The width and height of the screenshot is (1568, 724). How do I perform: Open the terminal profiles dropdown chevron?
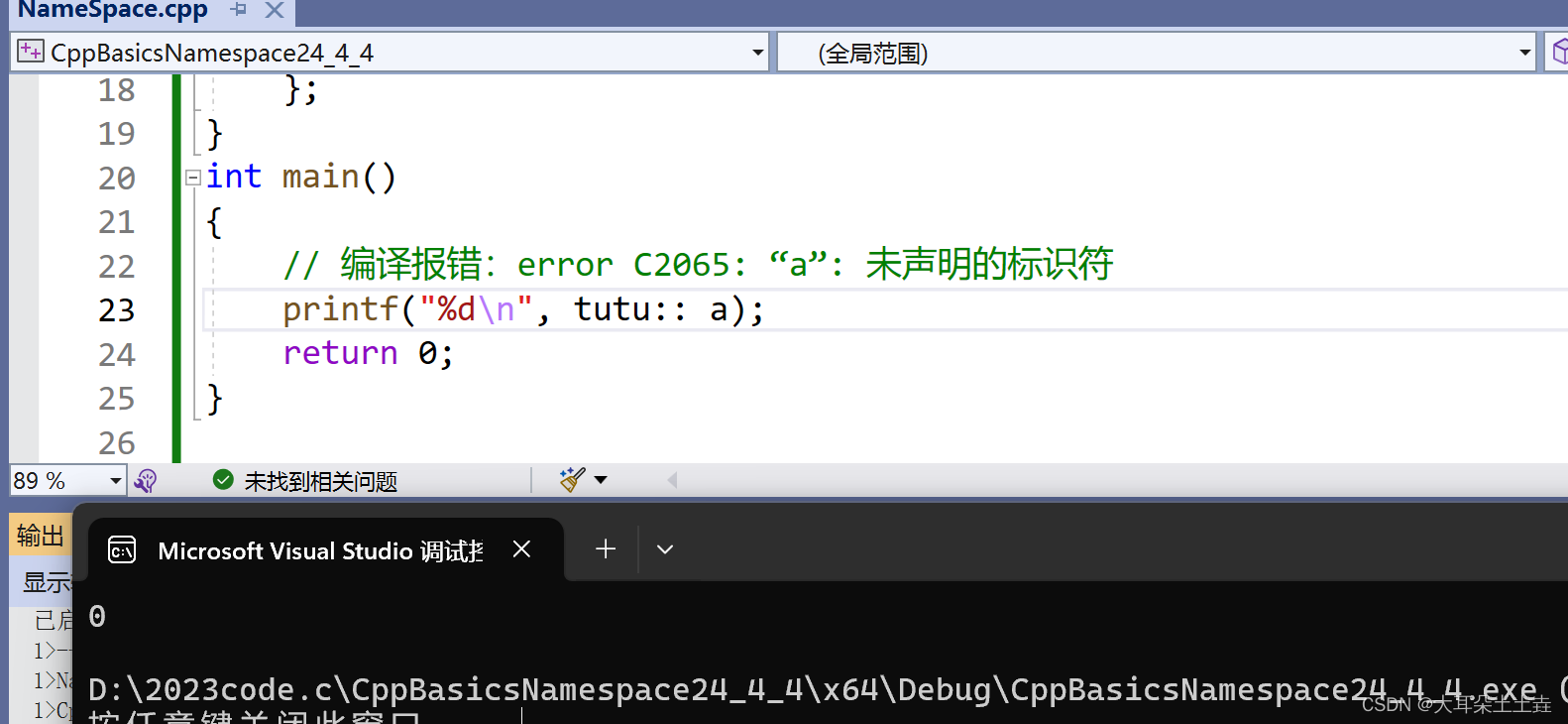click(x=665, y=549)
